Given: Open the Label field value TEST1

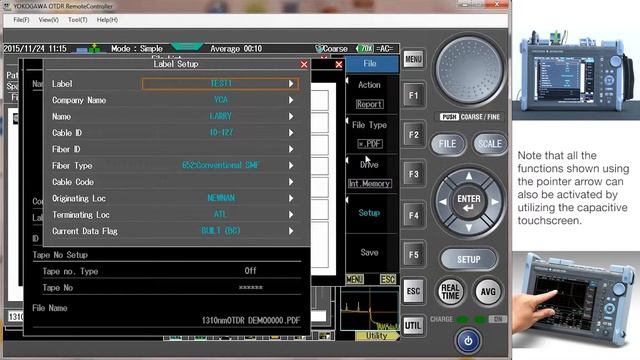Looking at the screenshot, I should pyautogui.click(x=221, y=84).
